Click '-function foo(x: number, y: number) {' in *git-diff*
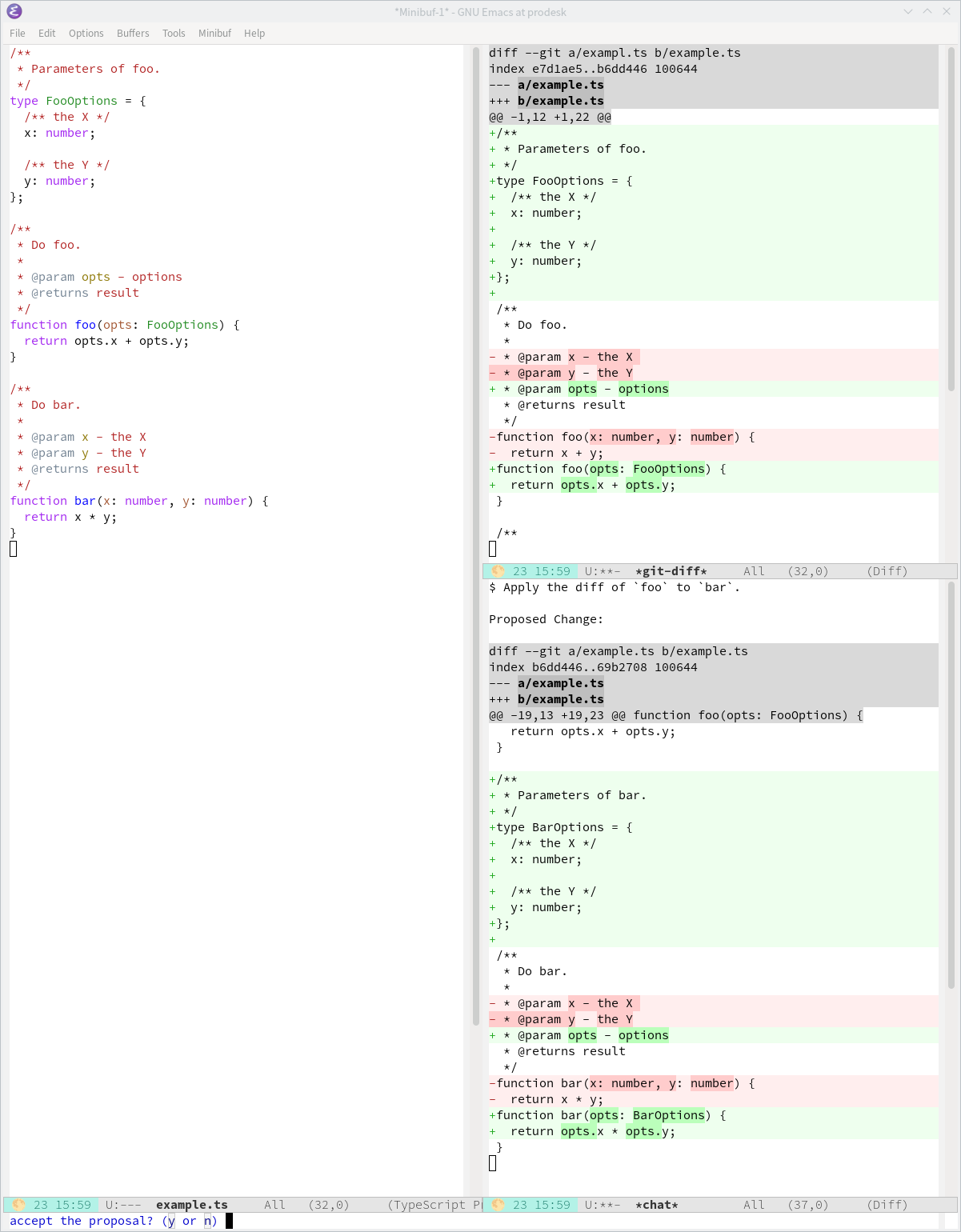 tap(622, 437)
